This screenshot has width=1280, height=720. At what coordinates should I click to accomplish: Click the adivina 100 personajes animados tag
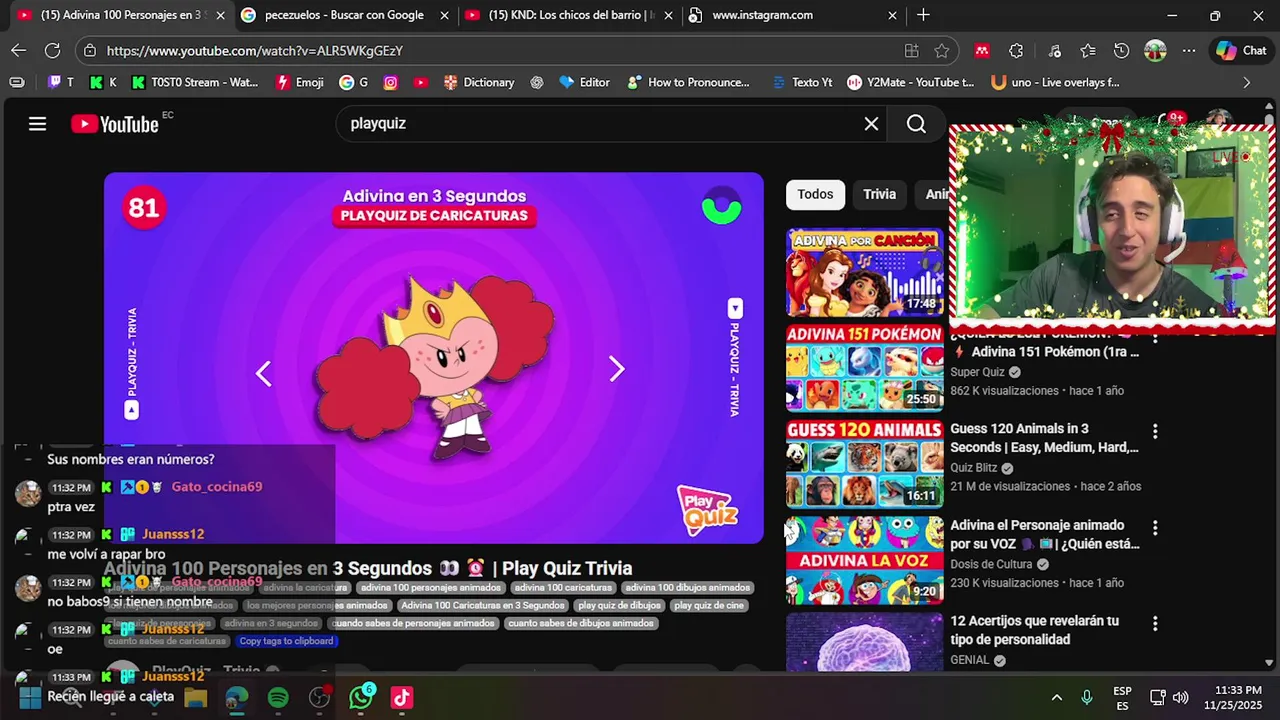coord(431,588)
